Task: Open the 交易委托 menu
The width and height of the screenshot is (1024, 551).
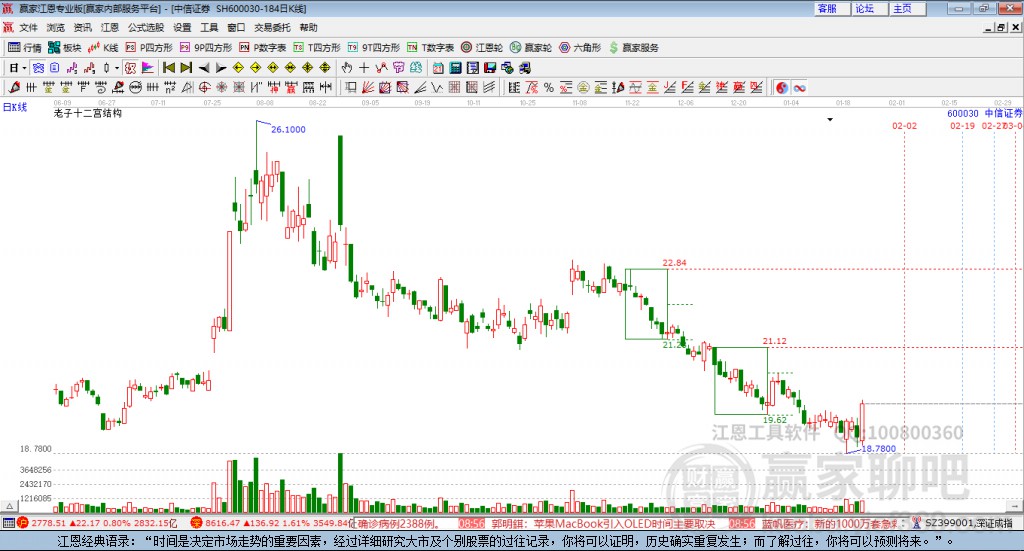Action: point(272,27)
